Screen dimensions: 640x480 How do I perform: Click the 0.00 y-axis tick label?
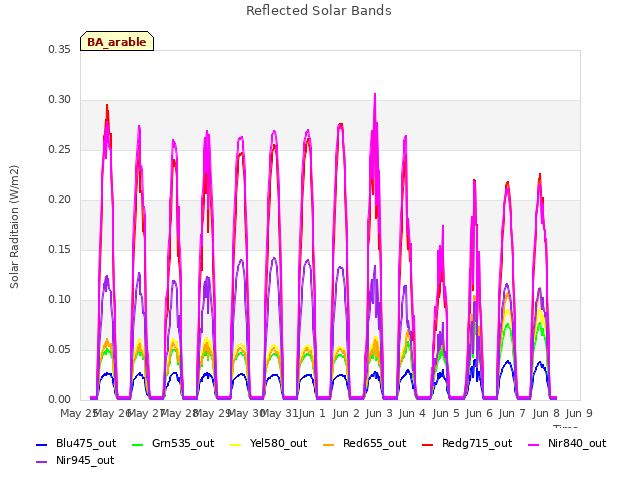click(x=60, y=399)
